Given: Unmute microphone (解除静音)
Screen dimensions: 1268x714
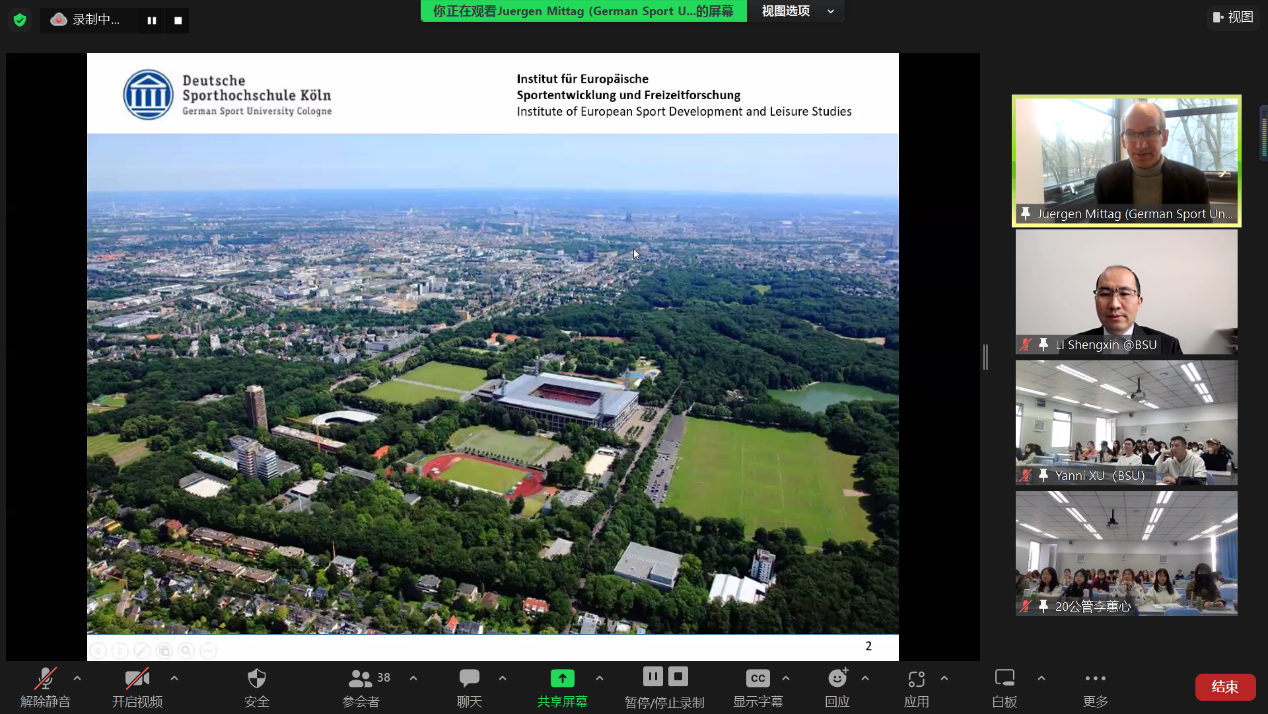Looking at the screenshot, I should click(x=45, y=686).
